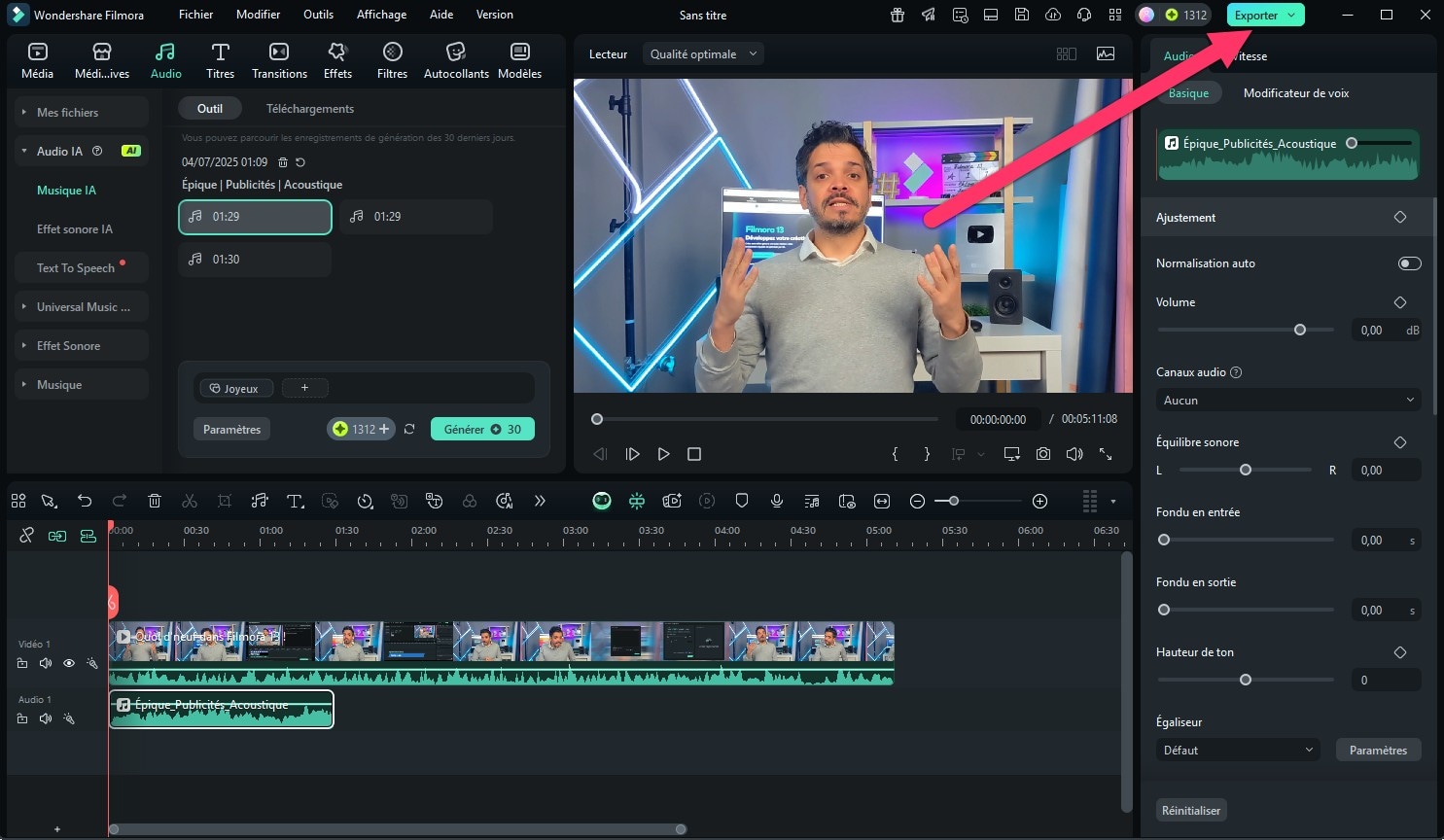
Task: Delete selected clip with trash icon
Action: tap(155, 501)
